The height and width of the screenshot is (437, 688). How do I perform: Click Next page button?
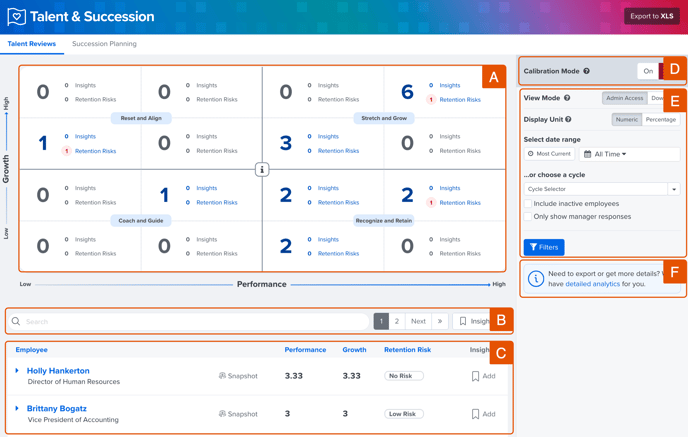click(418, 321)
